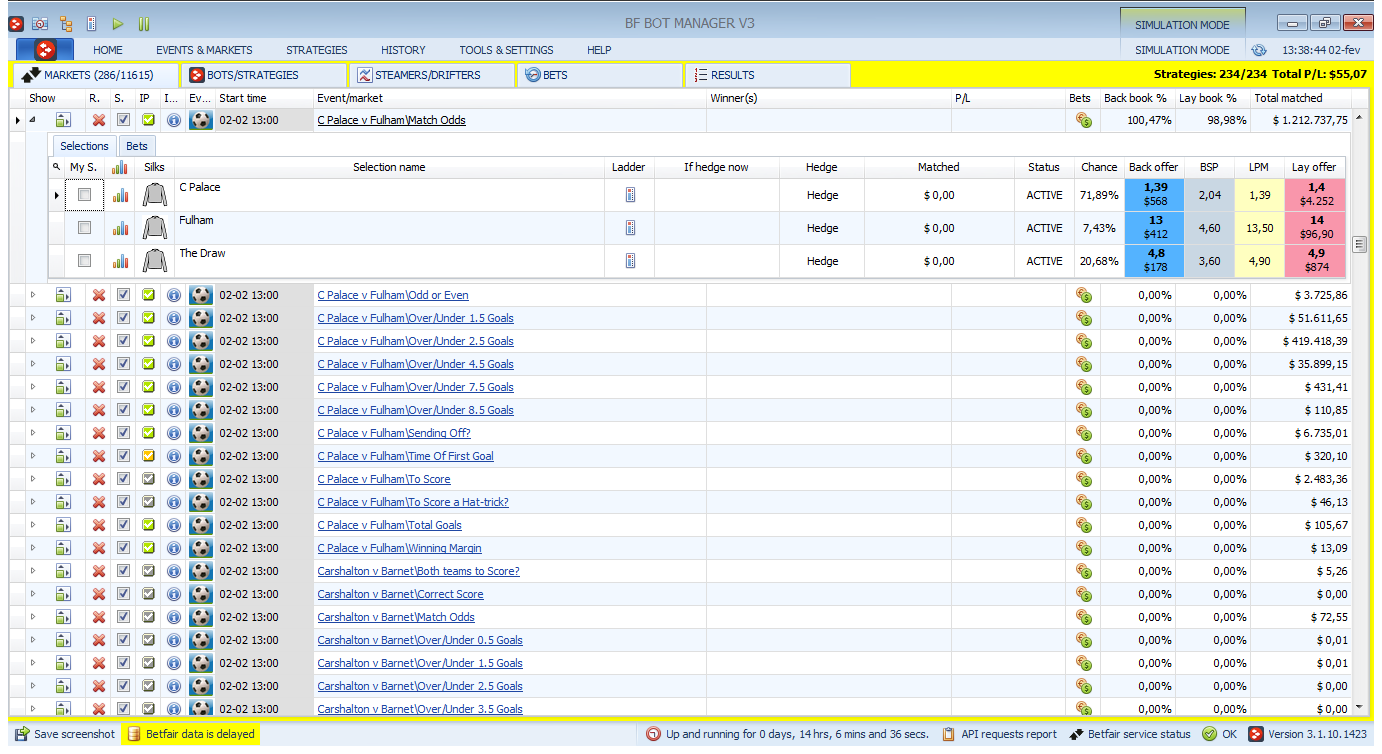Expand the Sending Off market row
Viewport: 1382px width, 754px height.
(32, 433)
